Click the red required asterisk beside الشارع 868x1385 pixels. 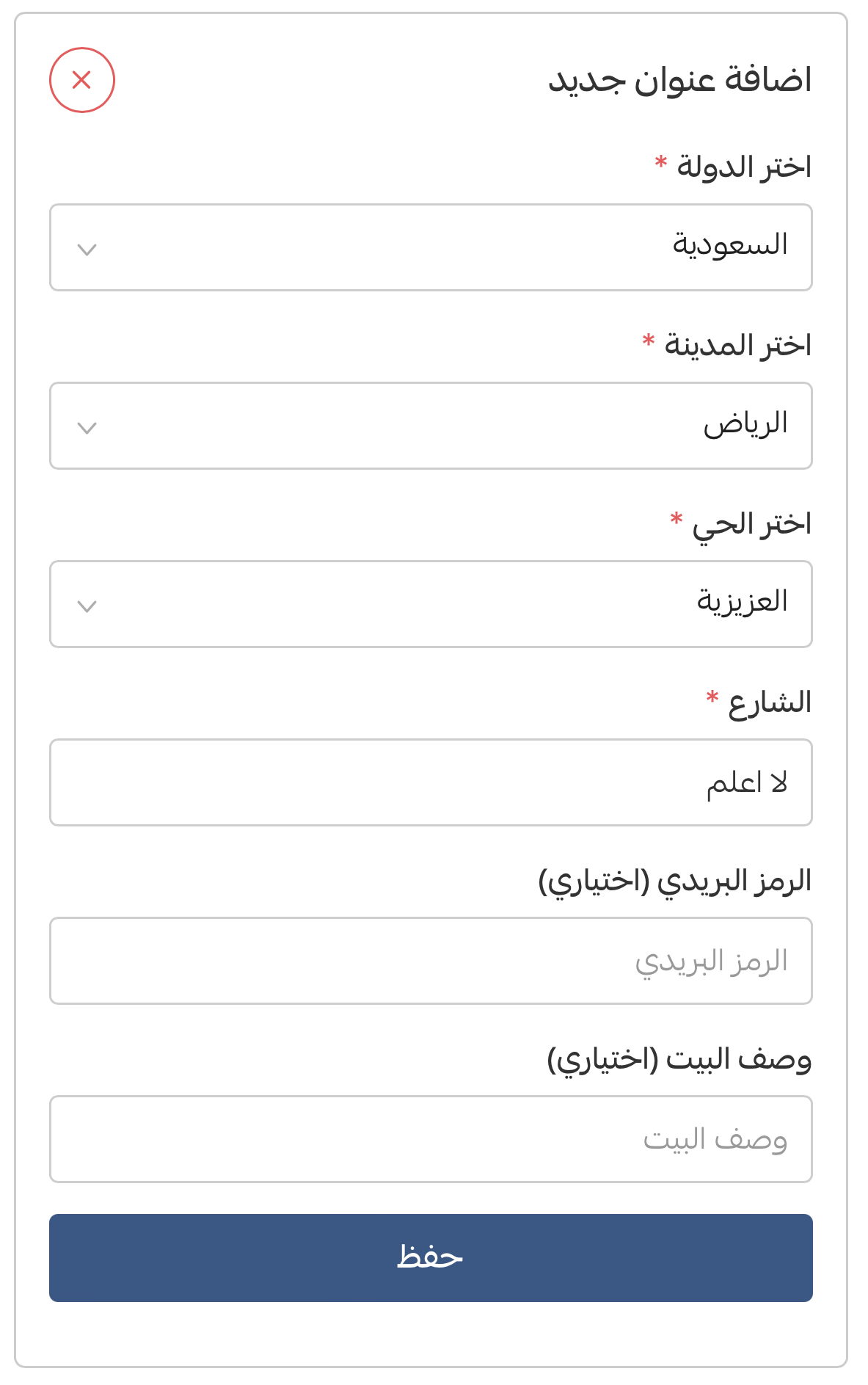pos(712,698)
